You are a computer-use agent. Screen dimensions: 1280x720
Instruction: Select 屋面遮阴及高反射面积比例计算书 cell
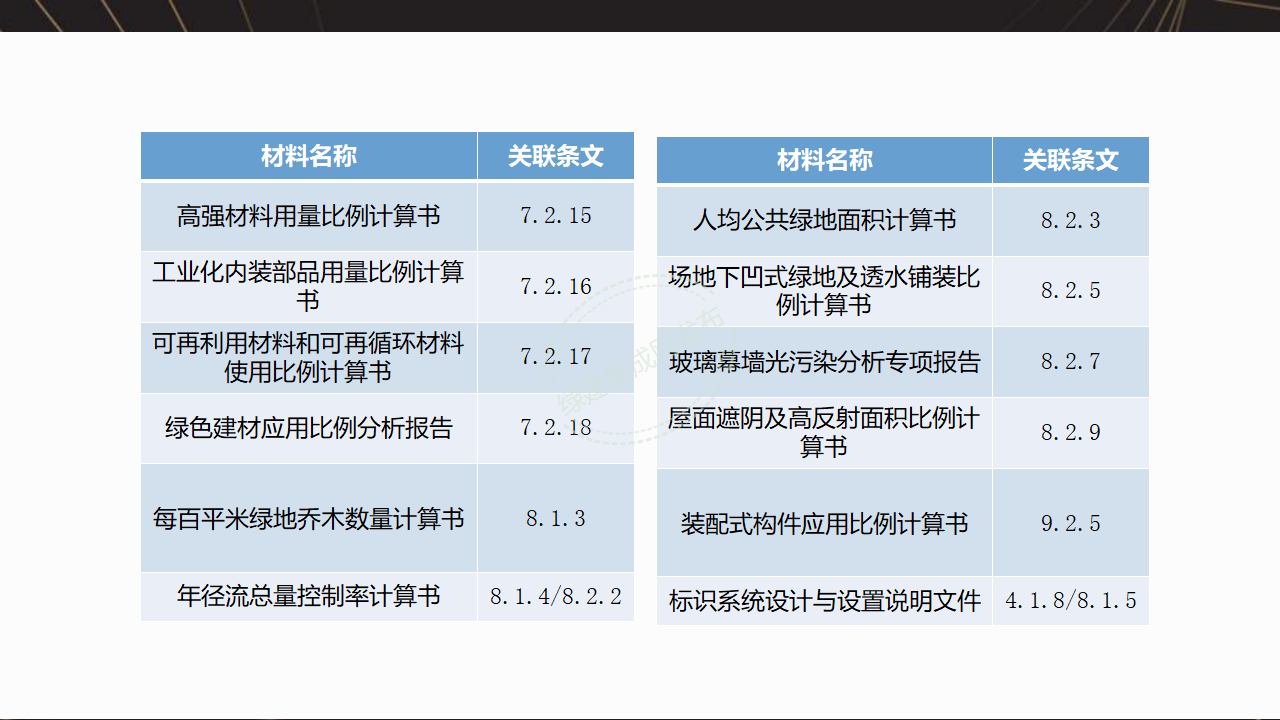(824, 433)
